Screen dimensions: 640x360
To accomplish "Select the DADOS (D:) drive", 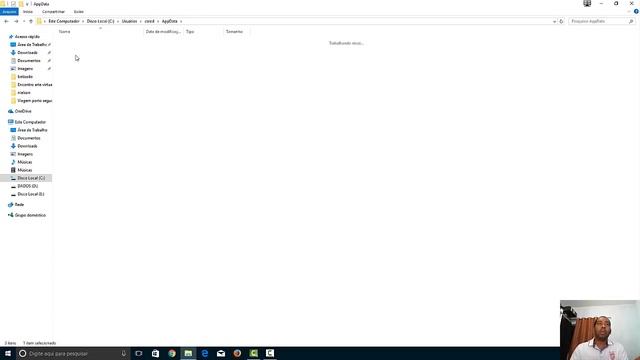I will [x=27, y=186].
